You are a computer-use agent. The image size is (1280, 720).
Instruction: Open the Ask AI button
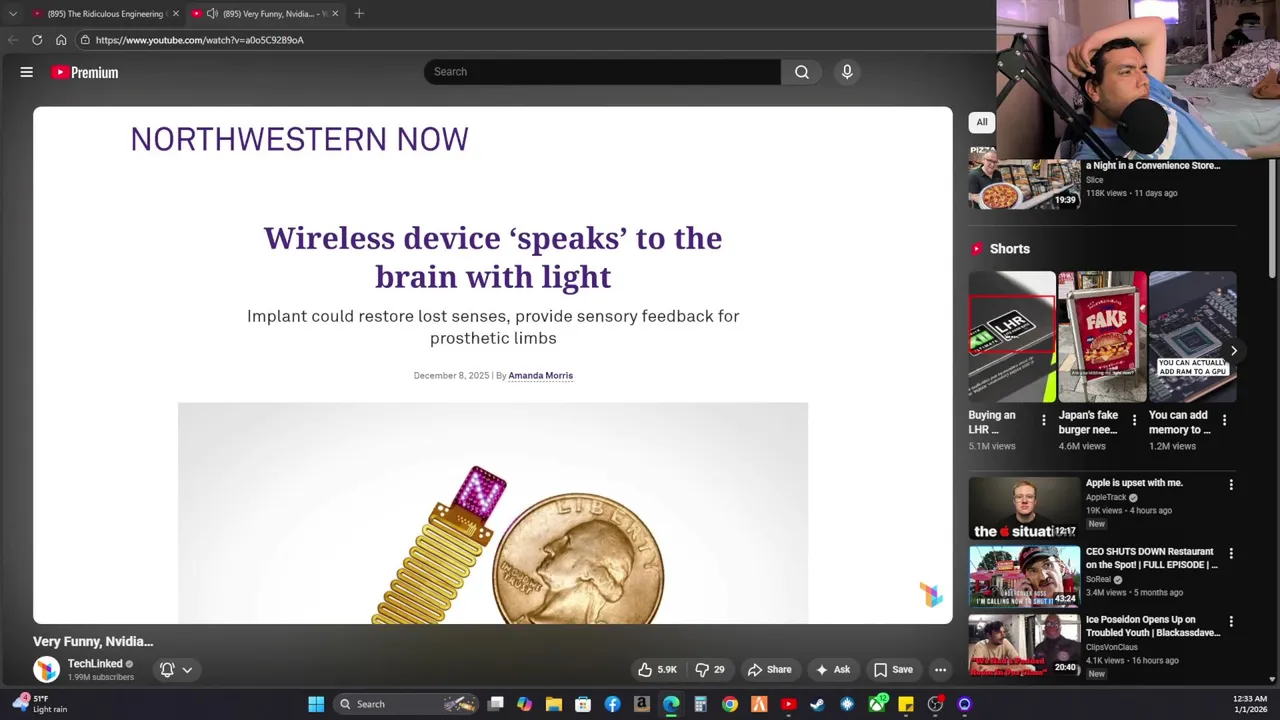click(x=833, y=670)
